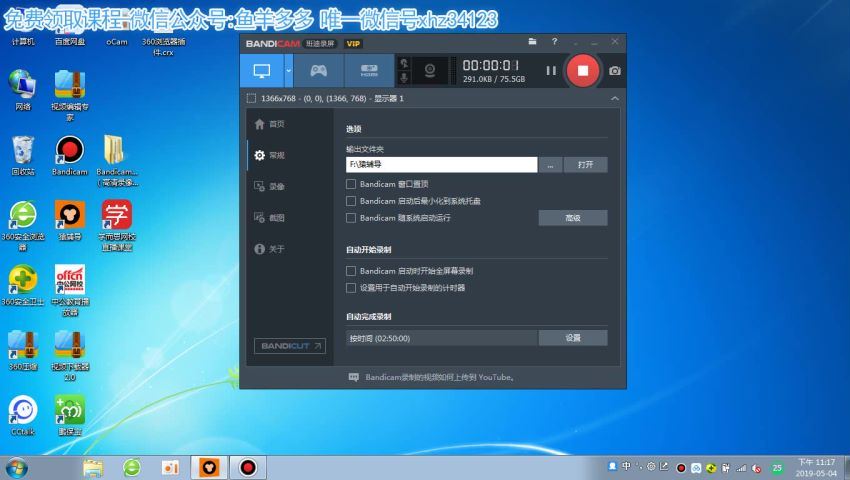This screenshot has height=480, width=850.
Task: Open 网络 network desktop icon
Action: 23,90
